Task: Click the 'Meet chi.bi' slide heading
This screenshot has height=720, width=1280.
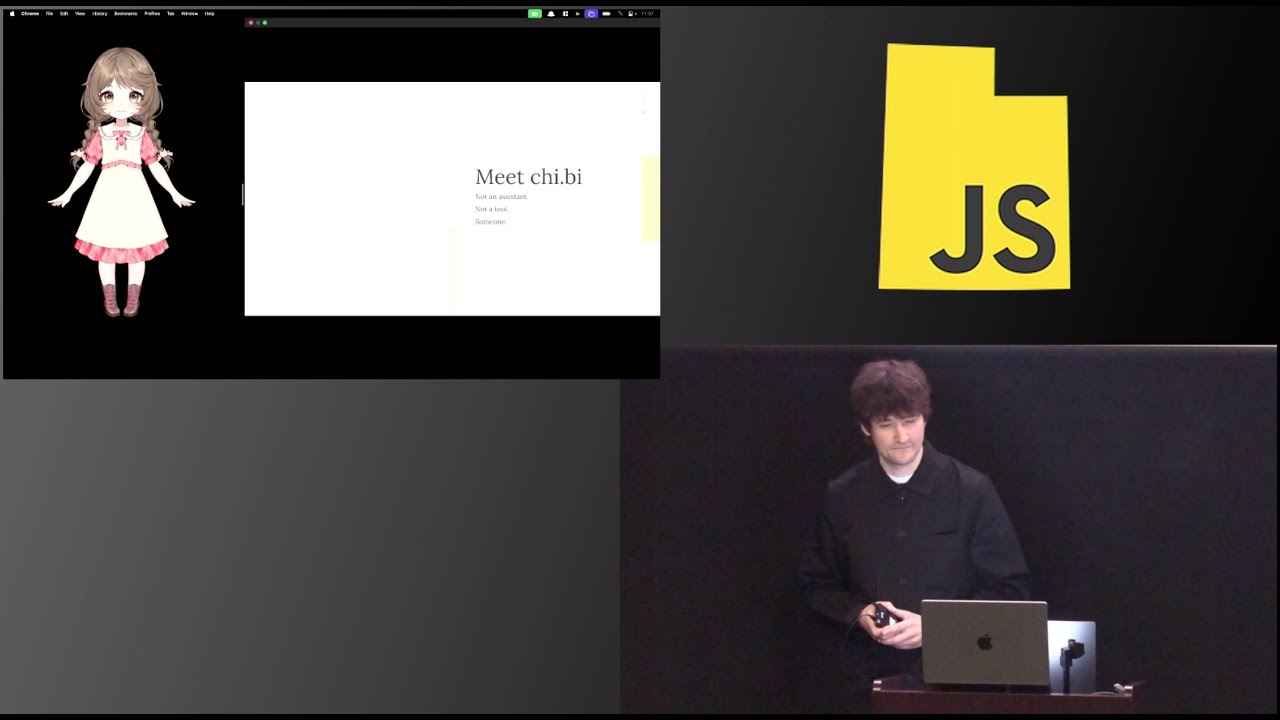Action: click(528, 177)
